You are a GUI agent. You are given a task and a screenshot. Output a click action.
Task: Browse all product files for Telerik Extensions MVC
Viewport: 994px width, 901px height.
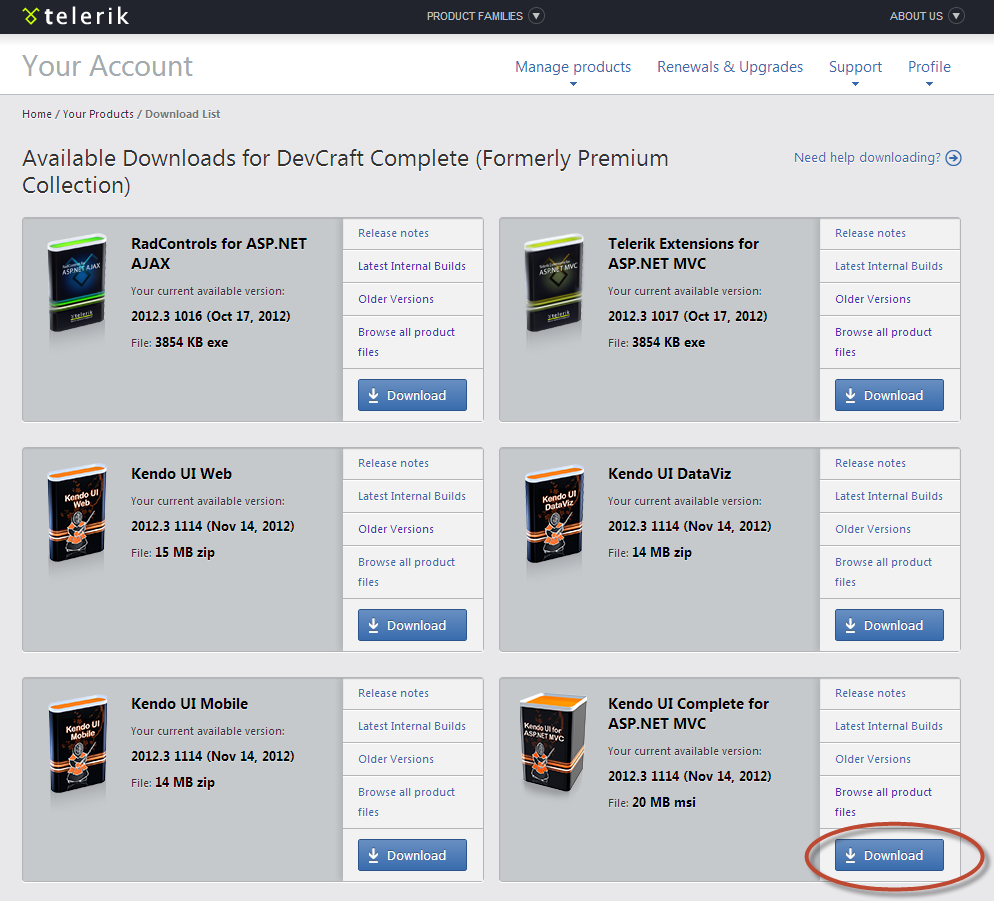point(883,342)
